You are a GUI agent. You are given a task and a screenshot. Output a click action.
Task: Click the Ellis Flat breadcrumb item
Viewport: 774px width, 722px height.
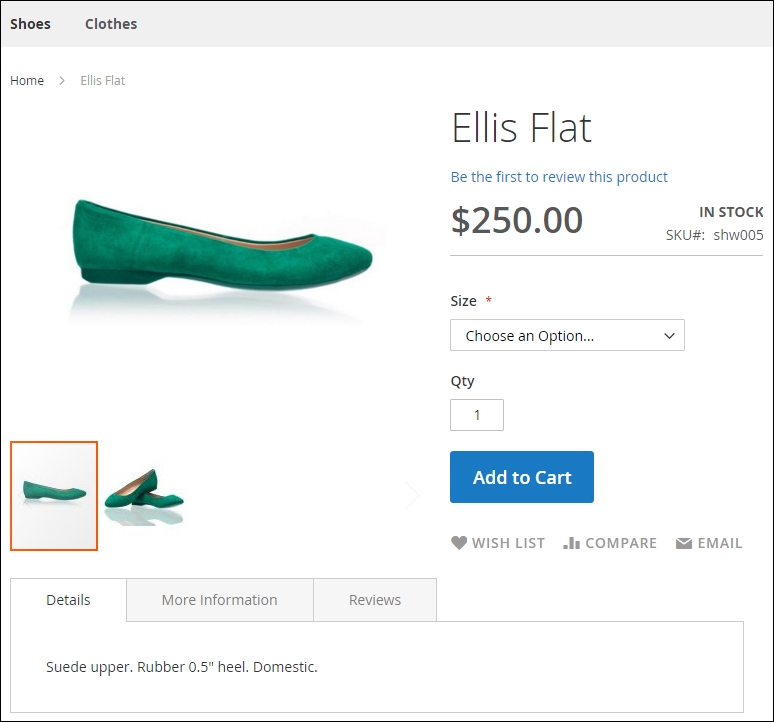tap(103, 81)
